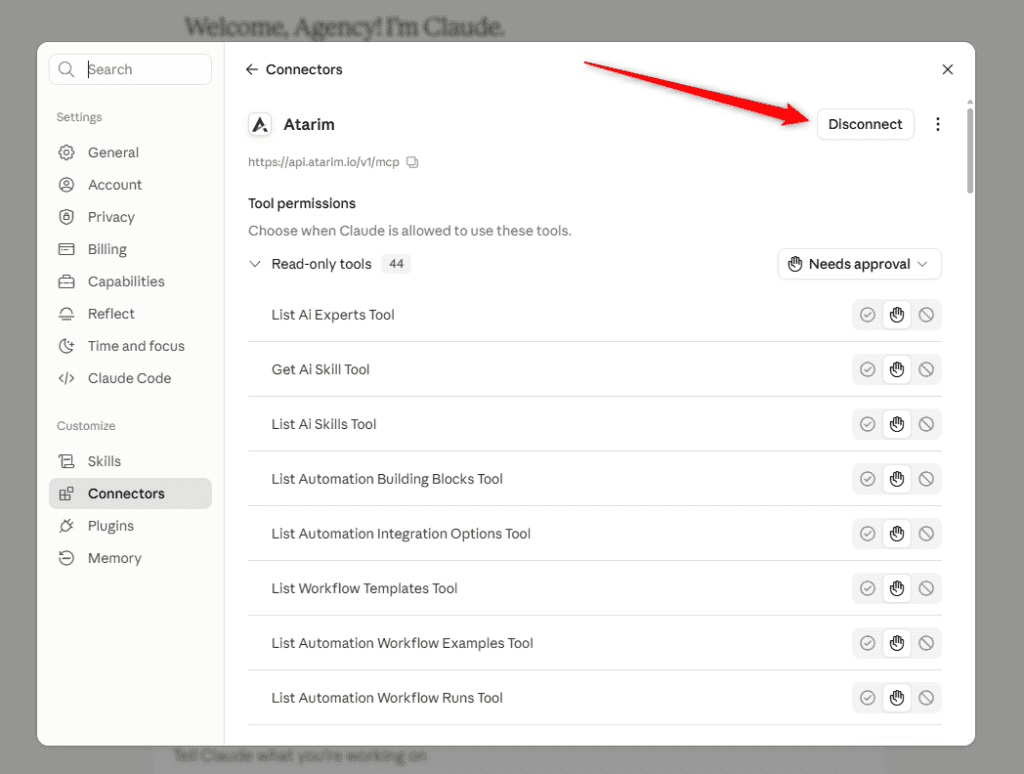Open the three-dot more options menu
The image size is (1024, 774).
pyautogui.click(x=938, y=124)
